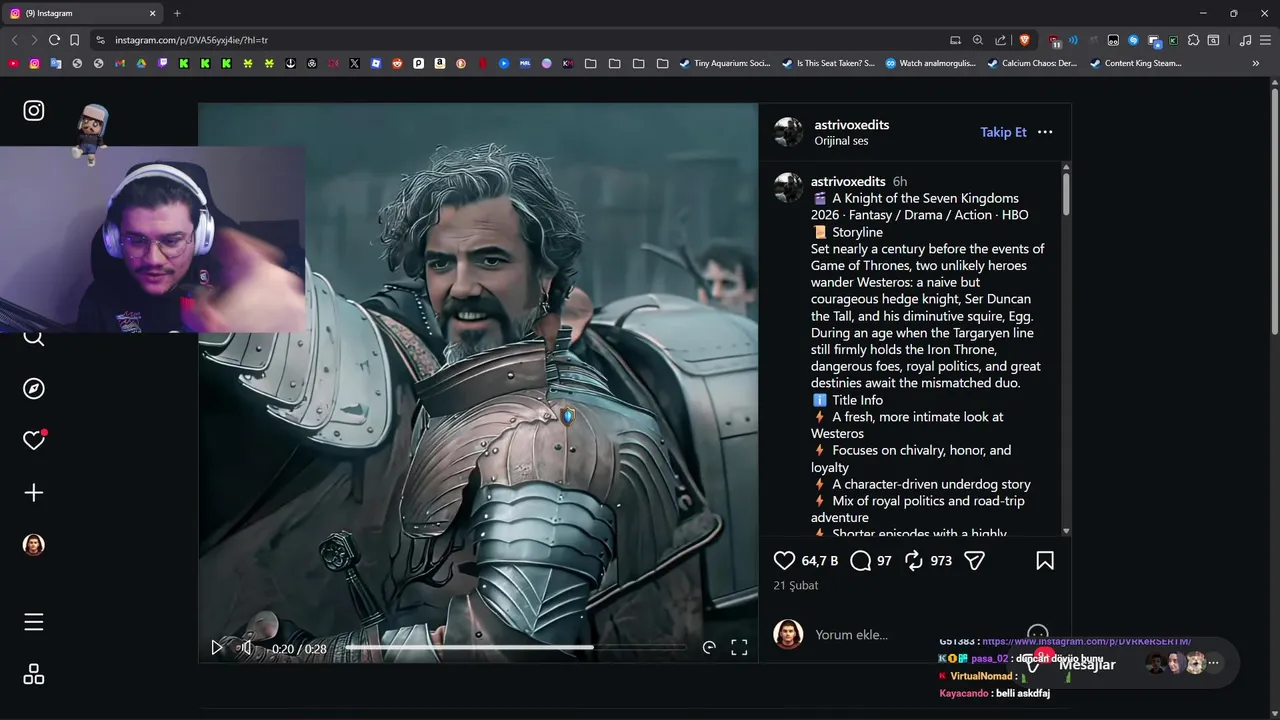This screenshot has width=1280, height=720.
Task: Open Amazon bookmark in bookmarks bar
Action: [439, 63]
